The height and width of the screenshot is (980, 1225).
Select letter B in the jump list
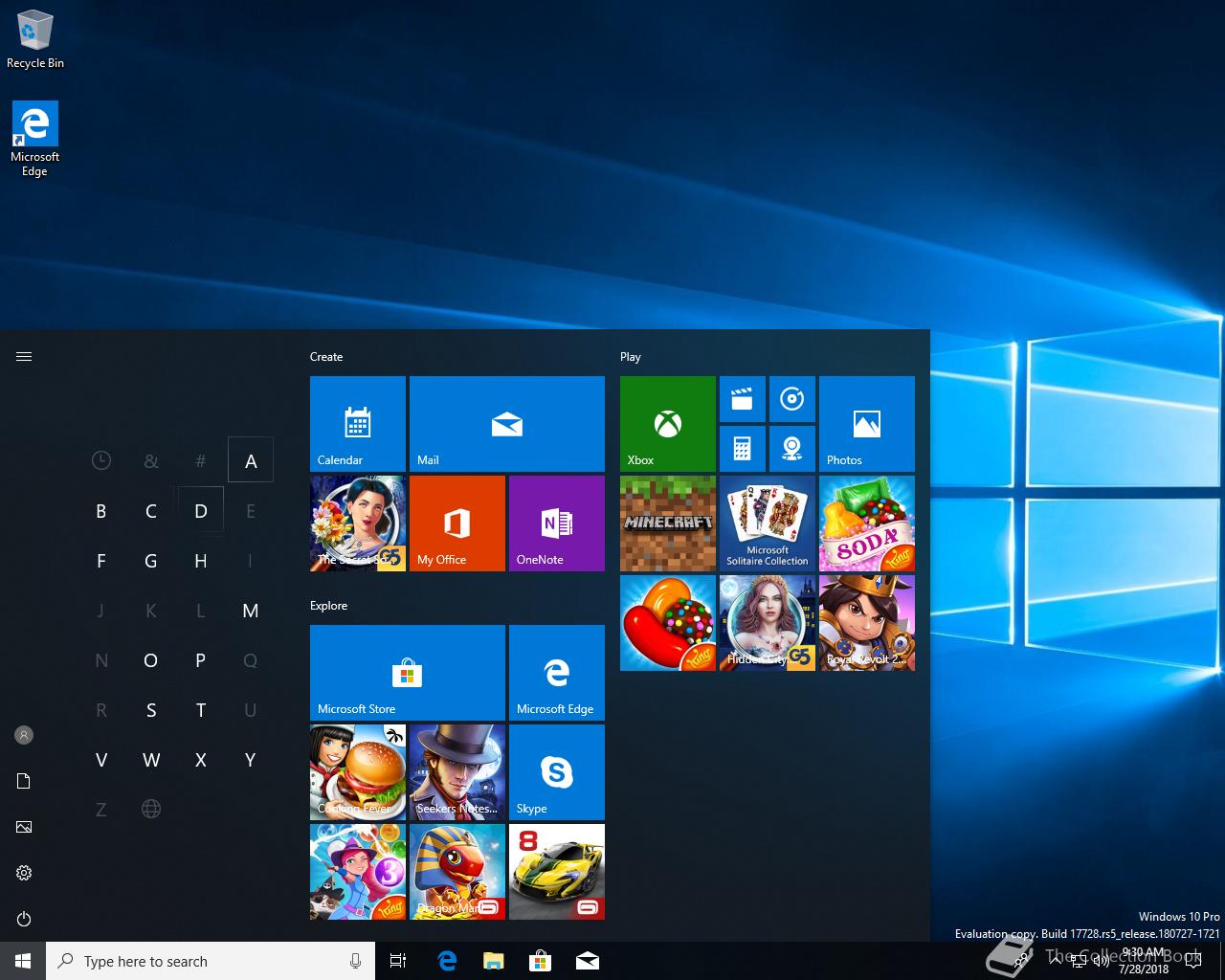[x=101, y=511]
